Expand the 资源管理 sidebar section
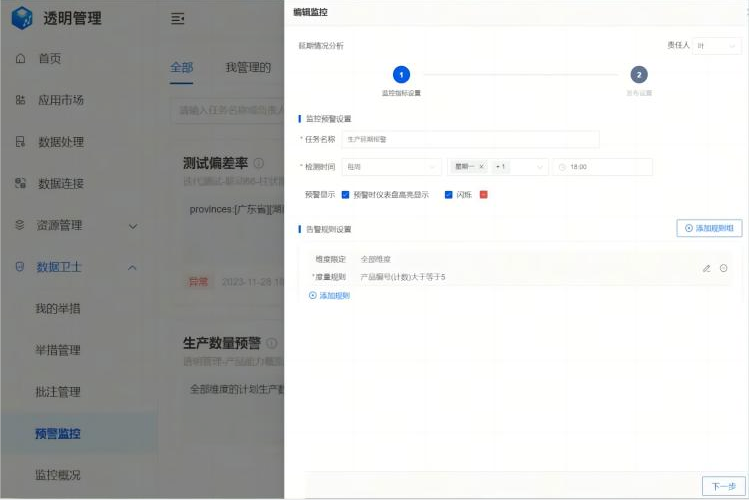This screenshot has width=749, height=500. [132, 226]
